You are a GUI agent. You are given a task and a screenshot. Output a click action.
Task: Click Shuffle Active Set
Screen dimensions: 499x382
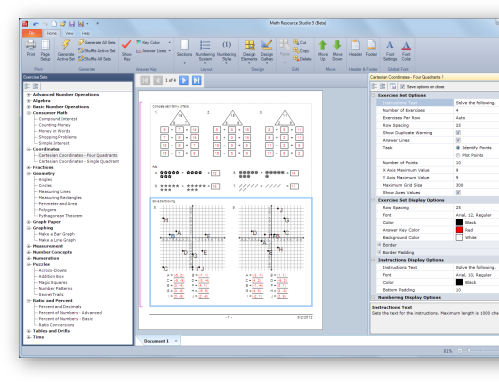point(97,51)
